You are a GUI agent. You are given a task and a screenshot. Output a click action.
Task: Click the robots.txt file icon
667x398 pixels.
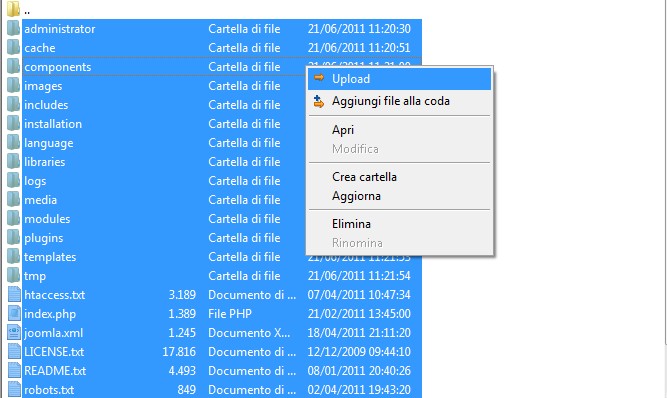click(x=14, y=389)
